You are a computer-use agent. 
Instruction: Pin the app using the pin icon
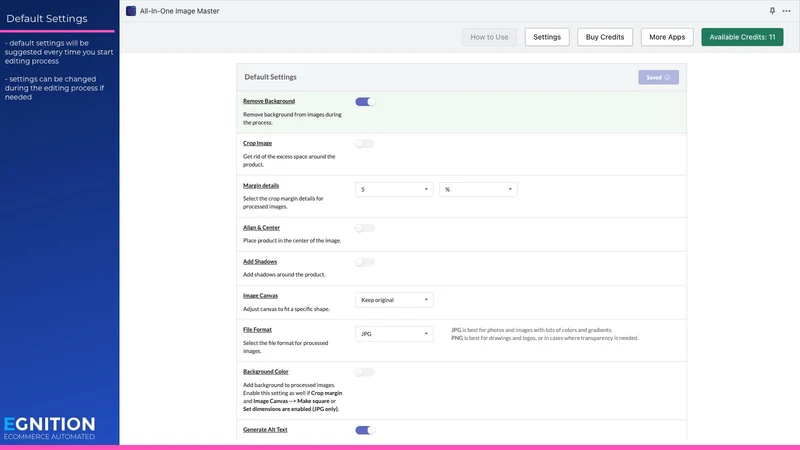click(x=772, y=11)
